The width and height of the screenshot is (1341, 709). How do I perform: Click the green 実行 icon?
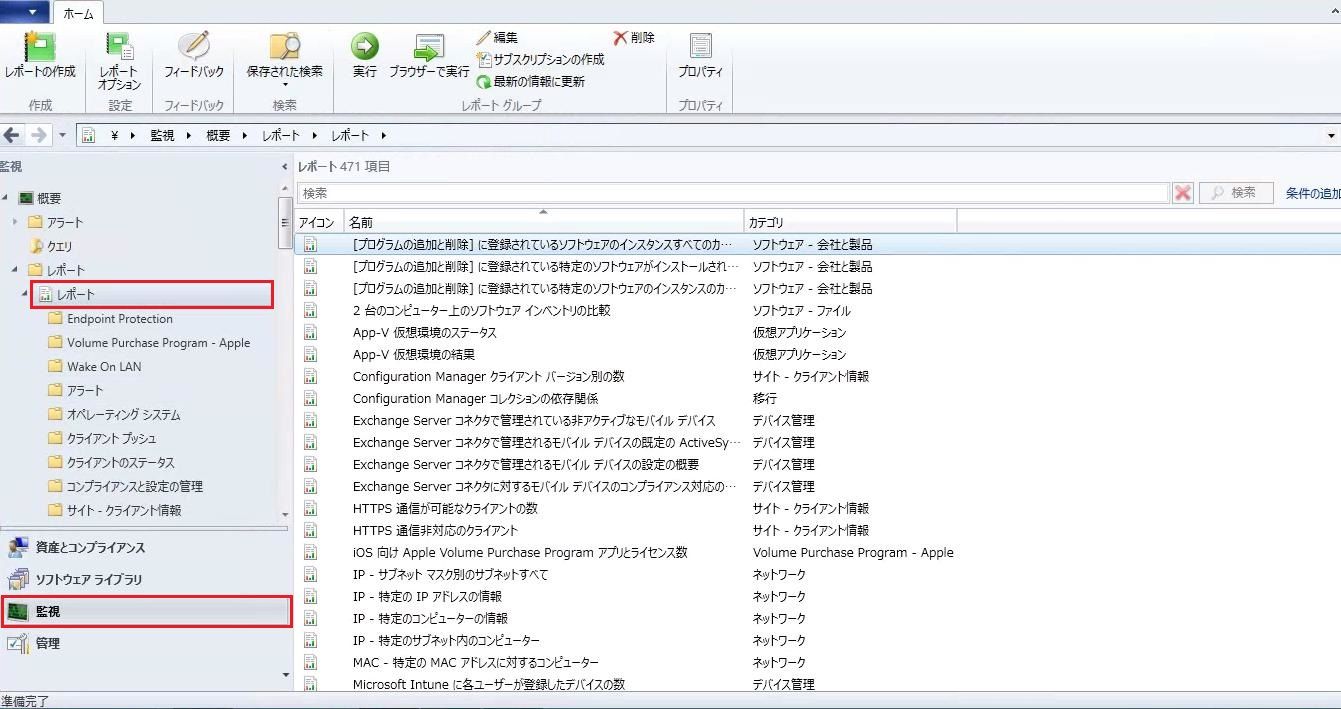coord(365,56)
